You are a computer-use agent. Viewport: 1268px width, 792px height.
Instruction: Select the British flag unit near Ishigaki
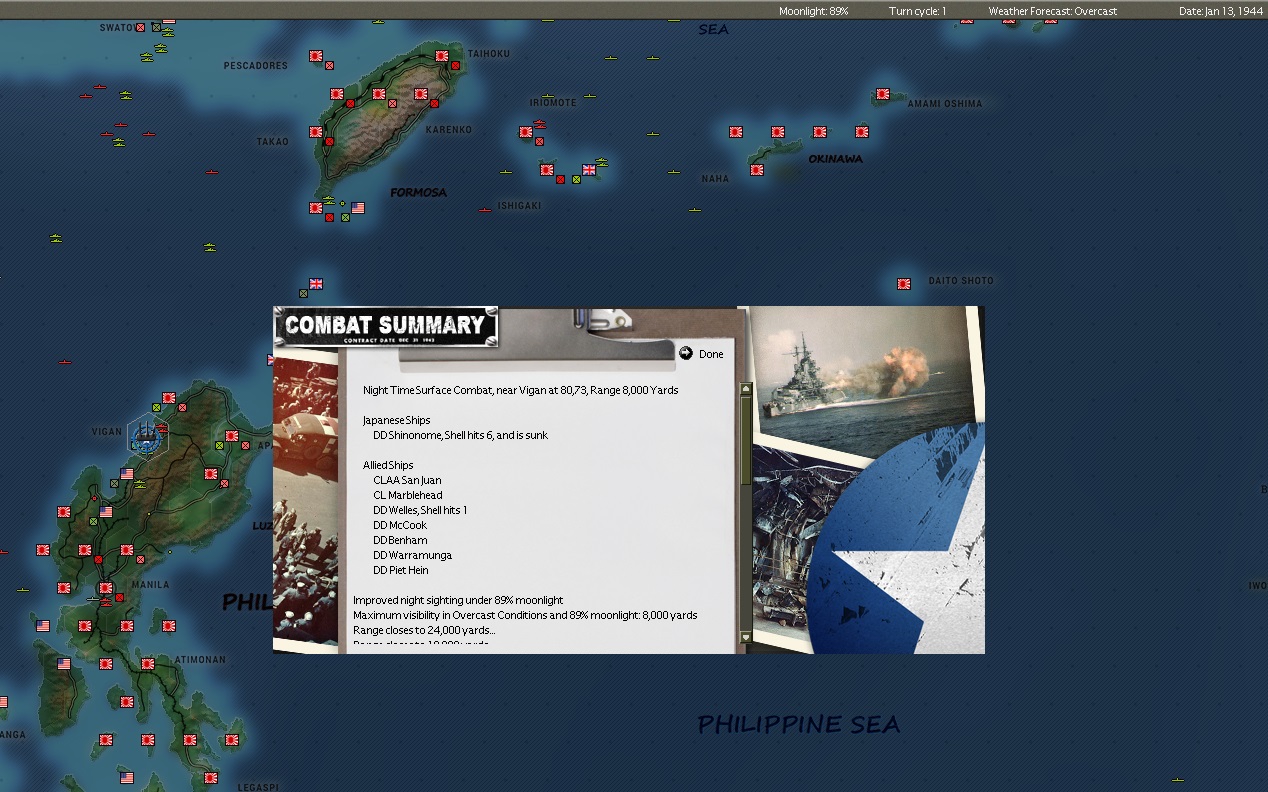click(x=588, y=170)
